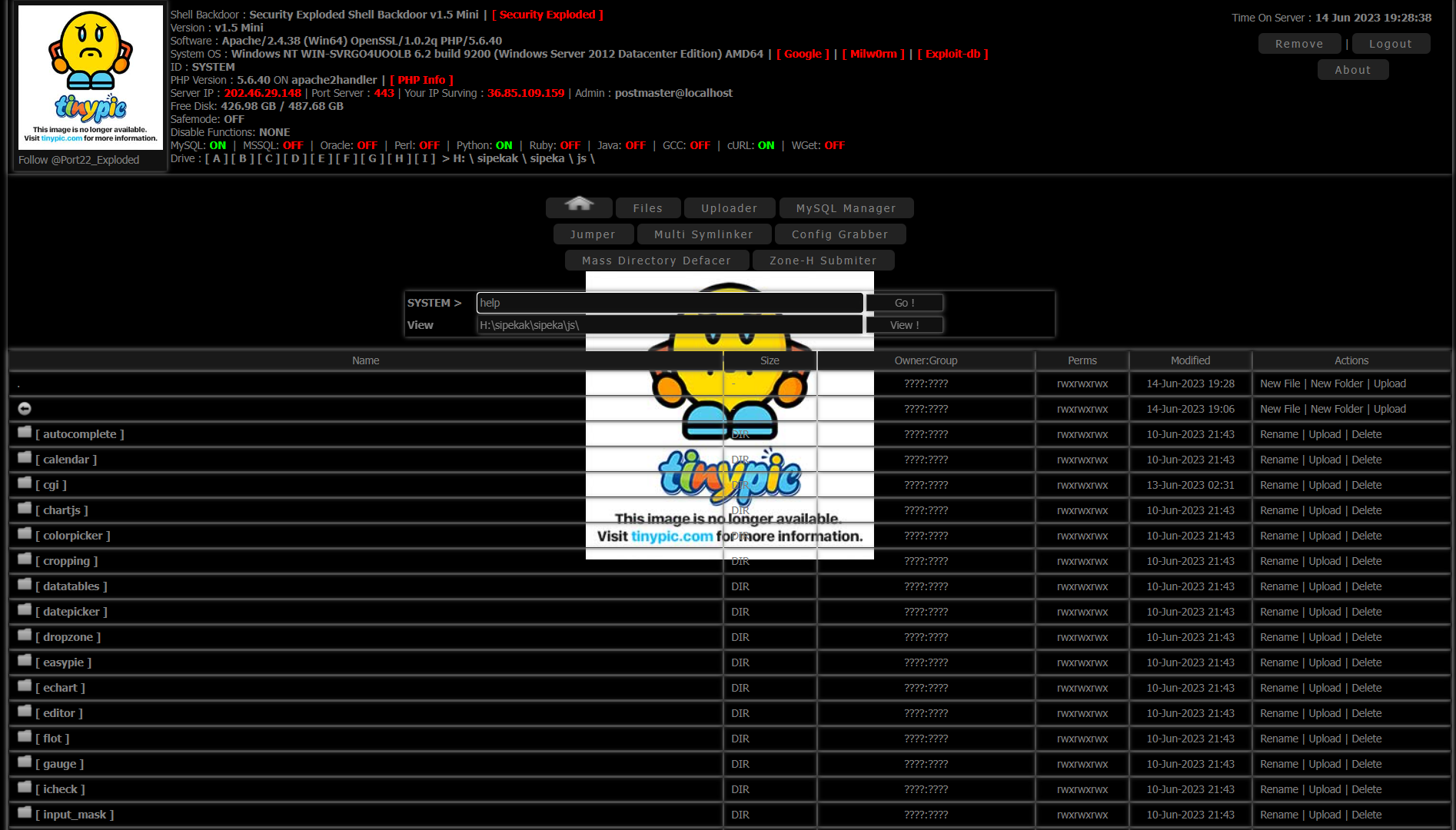1456x830 pixels.
Task: Click the editor folder icon
Action: click(25, 712)
